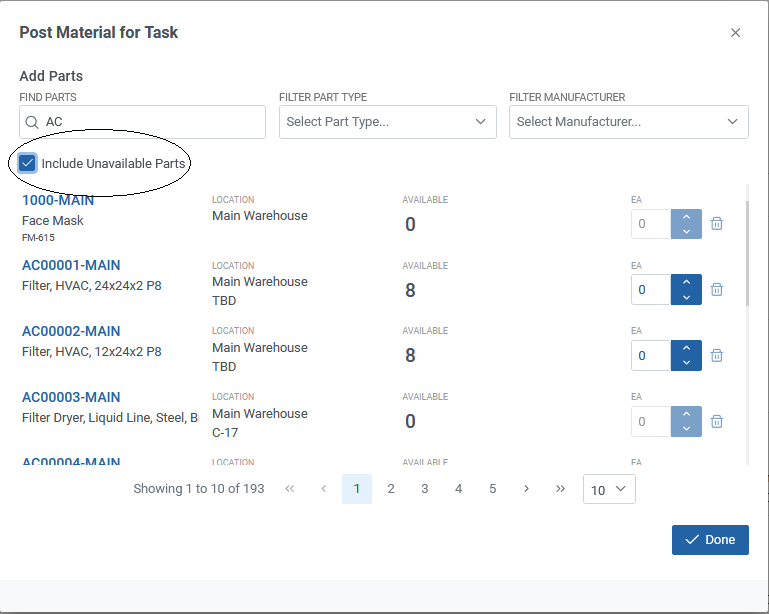This screenshot has width=769, height=614.
Task: Open the rows-per-page dropdown showing 10
Action: point(609,489)
